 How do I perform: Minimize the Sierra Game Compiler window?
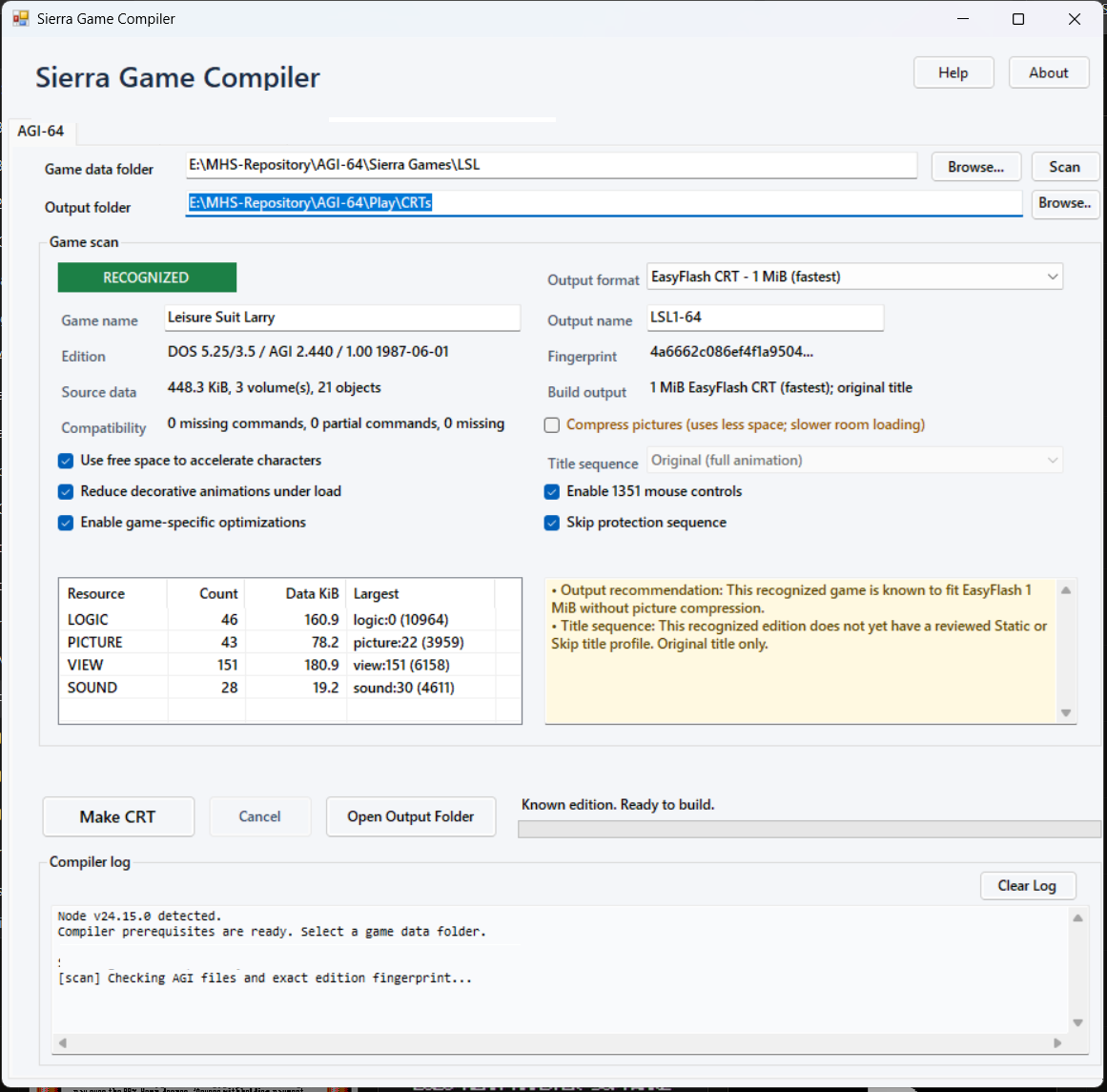click(963, 19)
